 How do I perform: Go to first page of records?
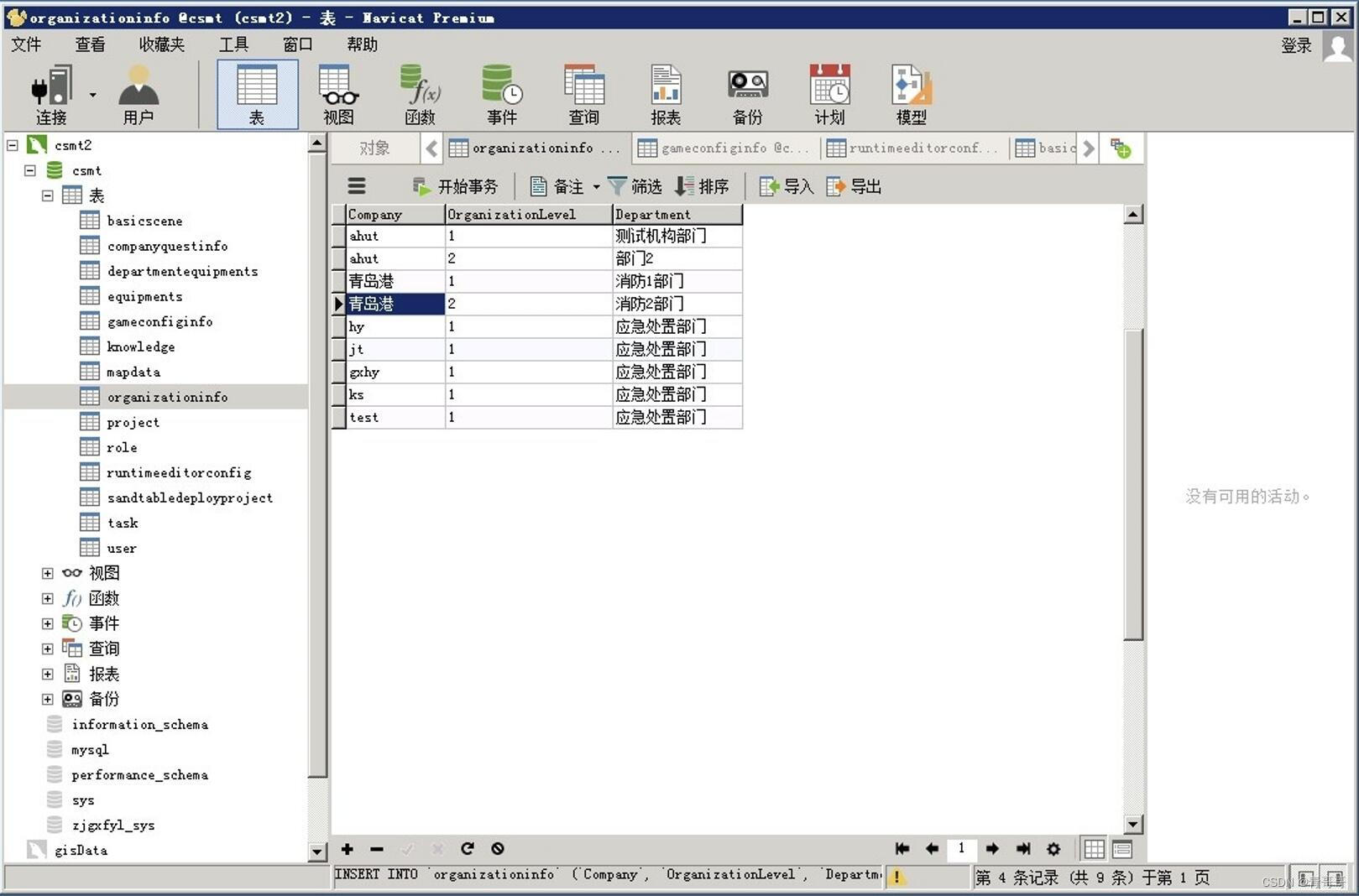click(902, 849)
